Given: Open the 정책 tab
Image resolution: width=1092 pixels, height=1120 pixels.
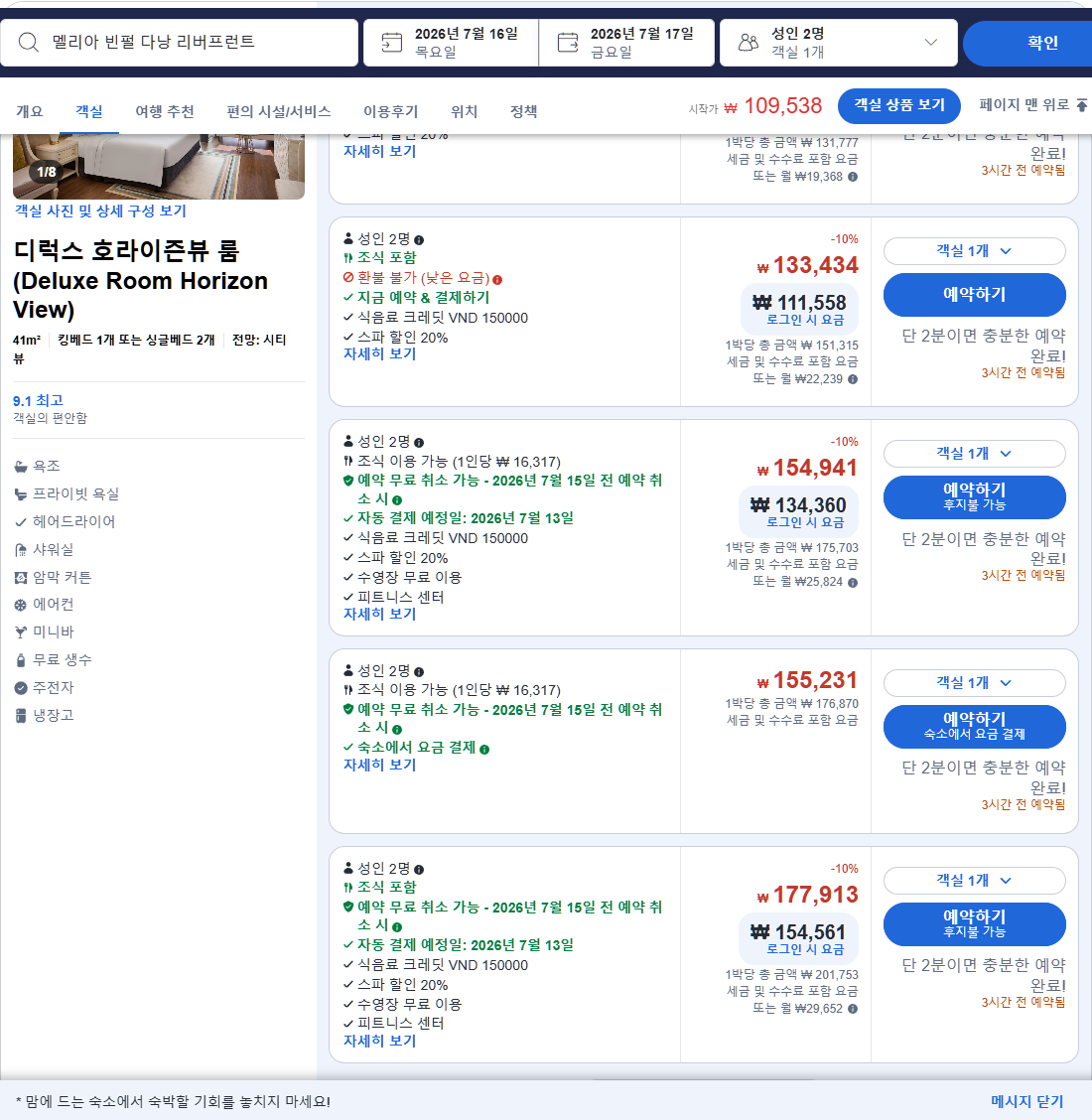Looking at the screenshot, I should click(523, 111).
